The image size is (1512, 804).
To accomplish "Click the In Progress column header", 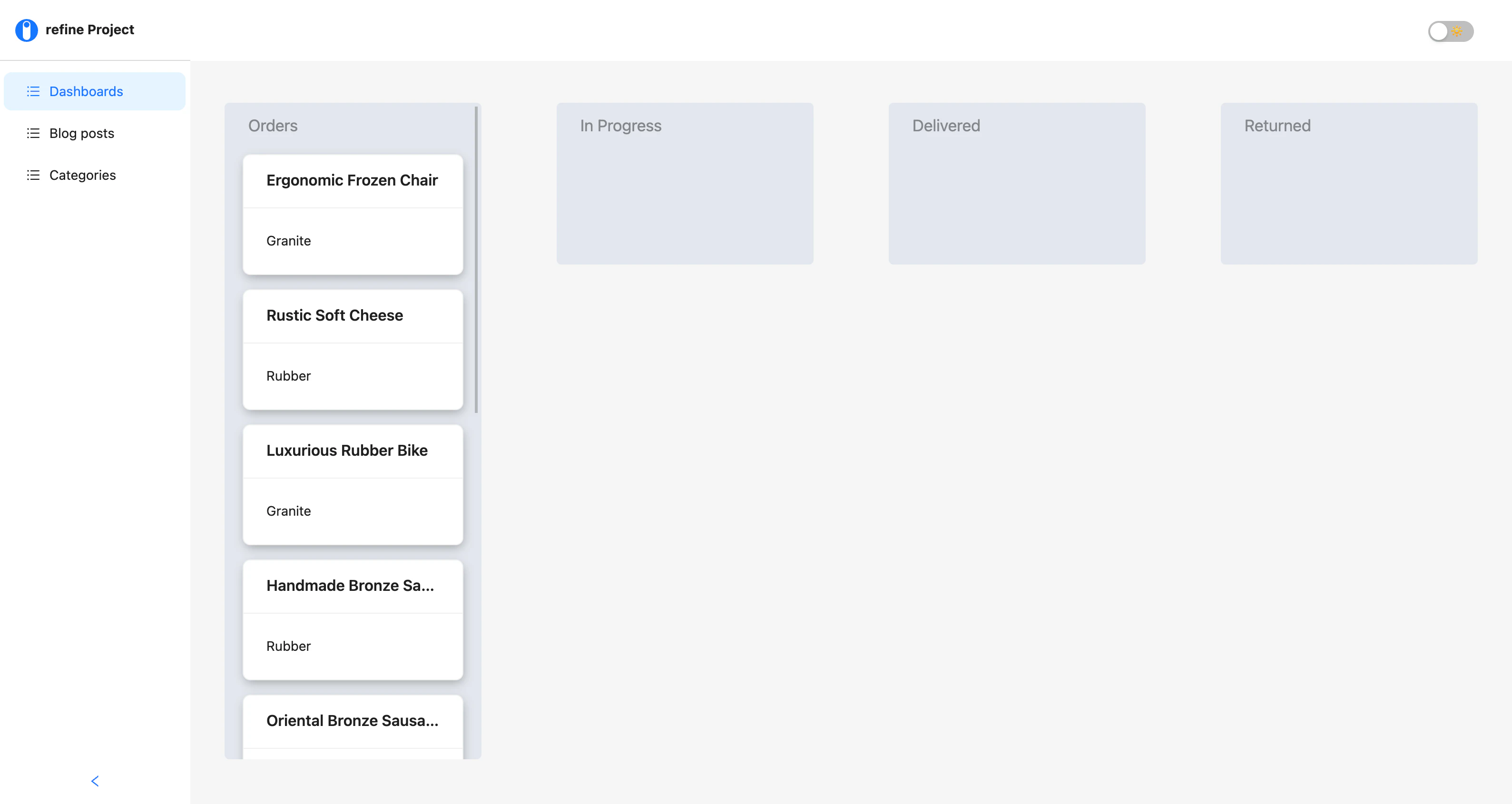I will [620, 125].
